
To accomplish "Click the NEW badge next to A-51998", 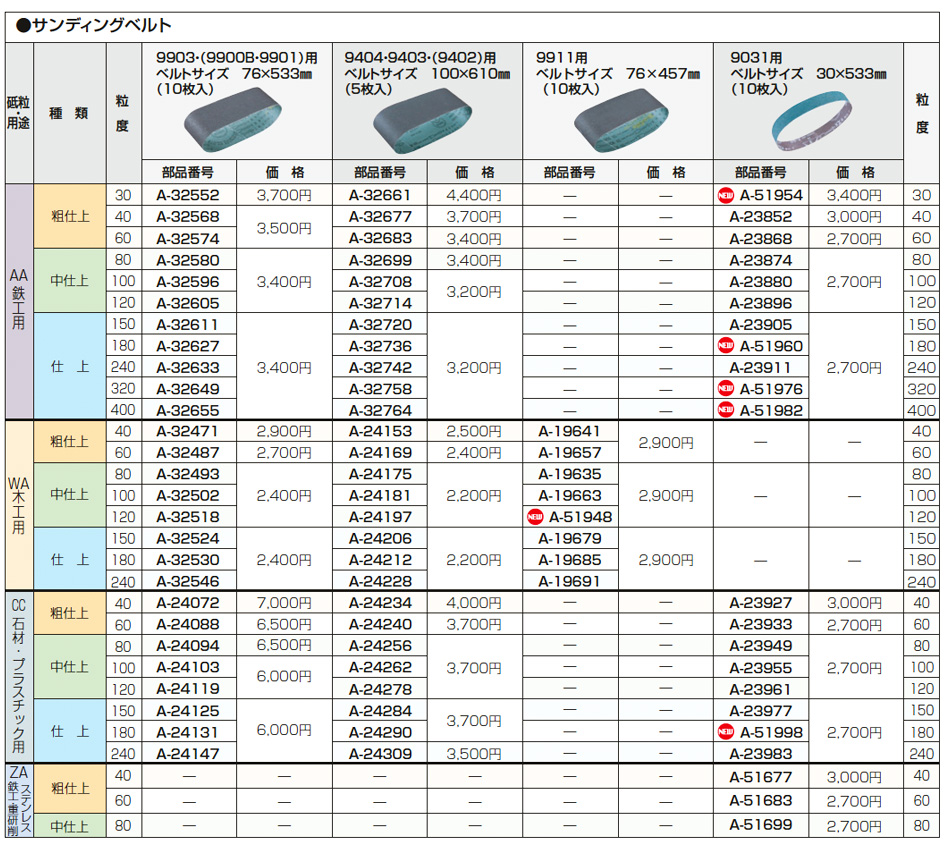I will pos(725,732).
